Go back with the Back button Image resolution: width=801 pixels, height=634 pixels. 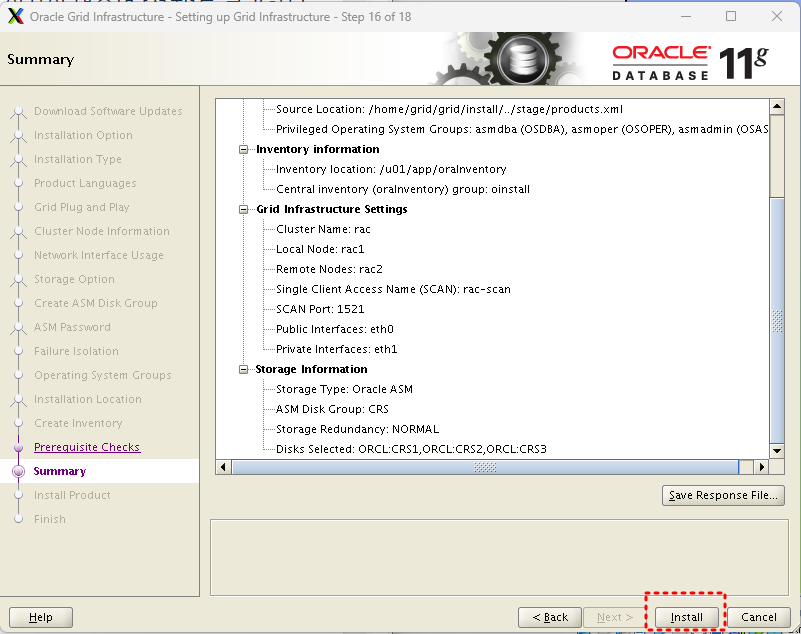550,617
